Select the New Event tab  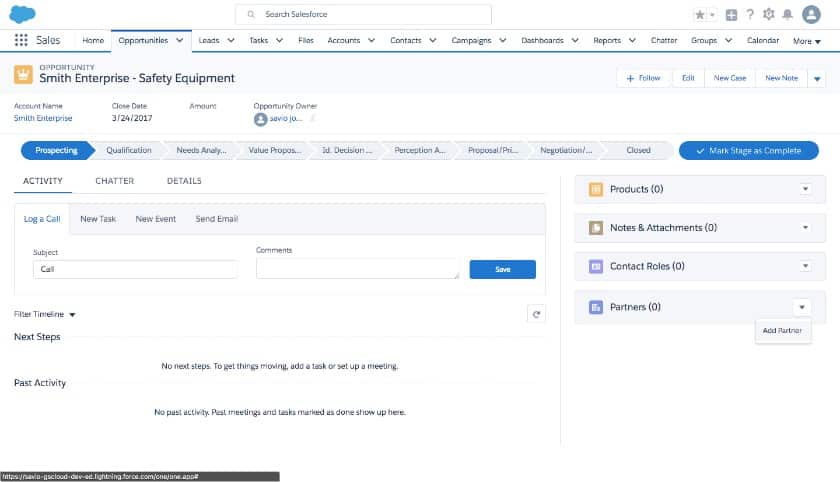[155, 219]
